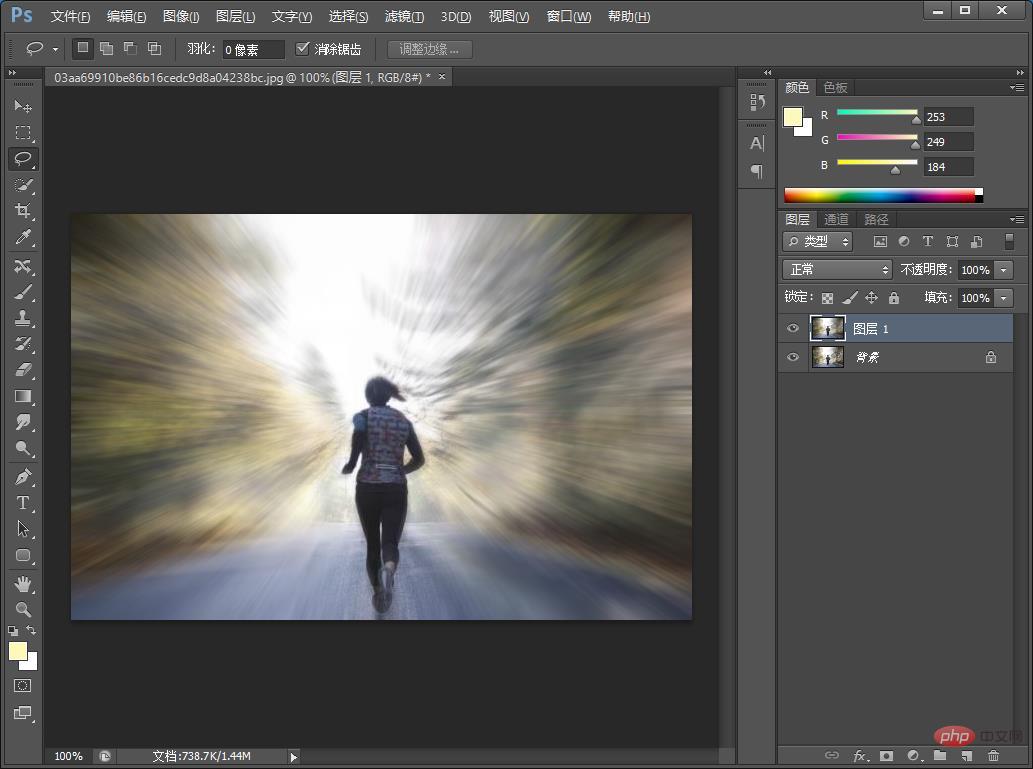
Task: Open the Layers panel menu
Action: tap(1017, 219)
